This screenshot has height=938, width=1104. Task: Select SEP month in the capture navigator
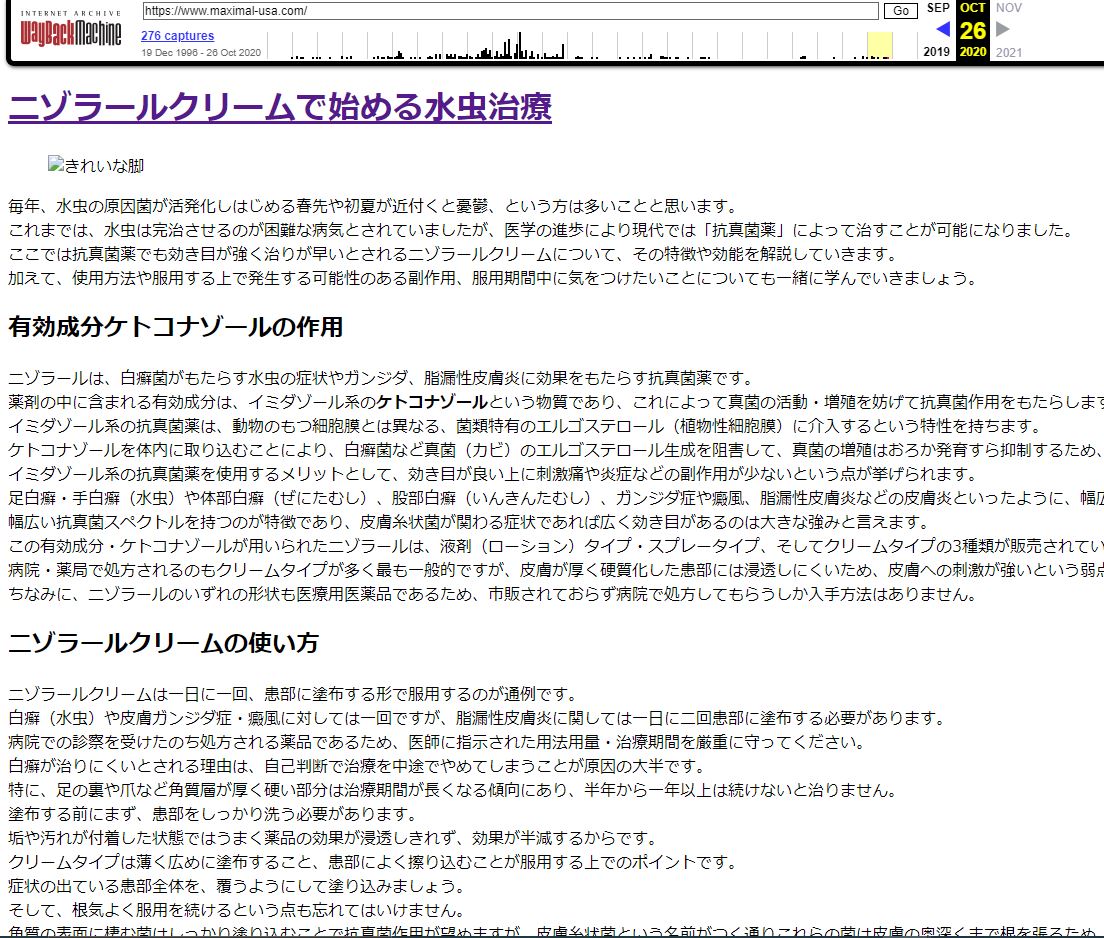pyautogui.click(x=938, y=8)
